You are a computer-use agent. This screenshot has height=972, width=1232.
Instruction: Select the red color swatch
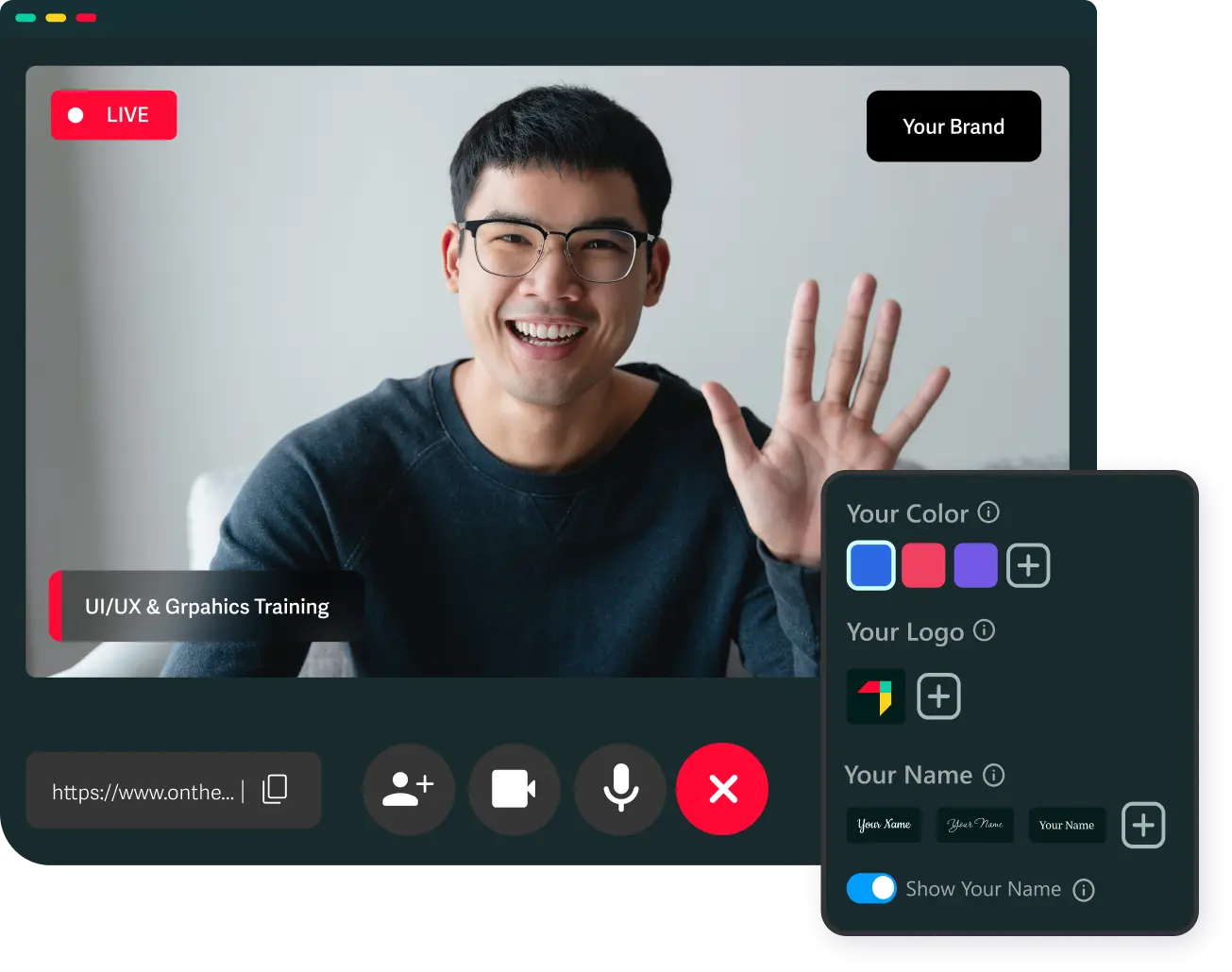[923, 564]
